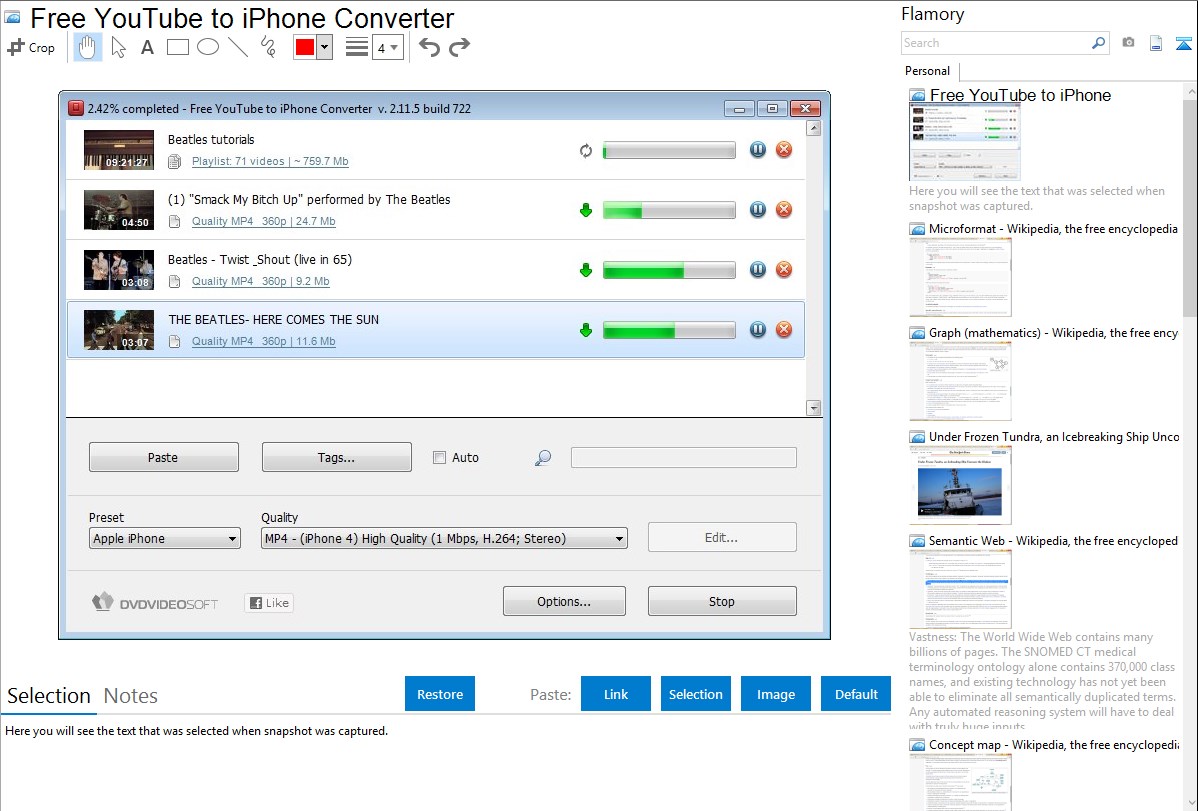
Task: Open the Semantic Web Wikipedia snapshot
Action: 960,589
